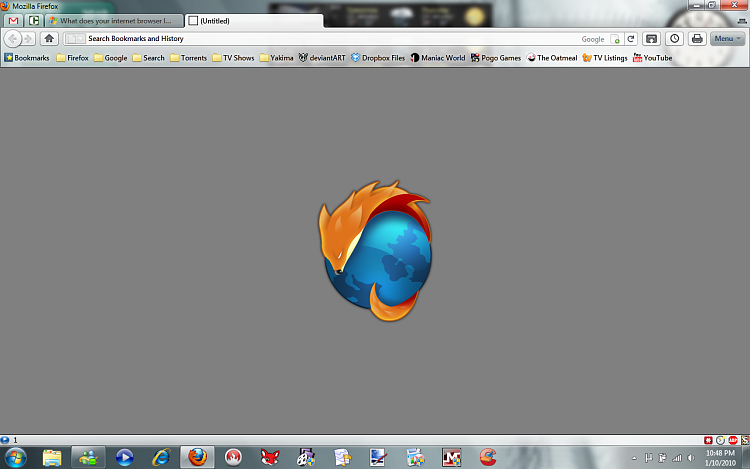Click the S add-on icon in status bar

(x=745, y=440)
